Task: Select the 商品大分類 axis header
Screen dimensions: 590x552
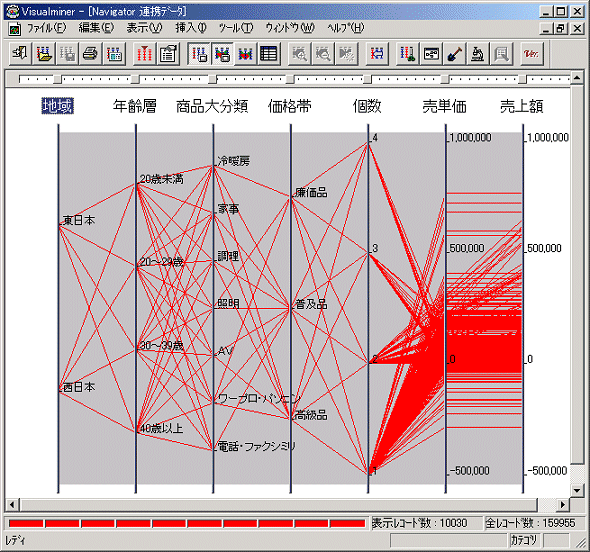Action: [212, 106]
